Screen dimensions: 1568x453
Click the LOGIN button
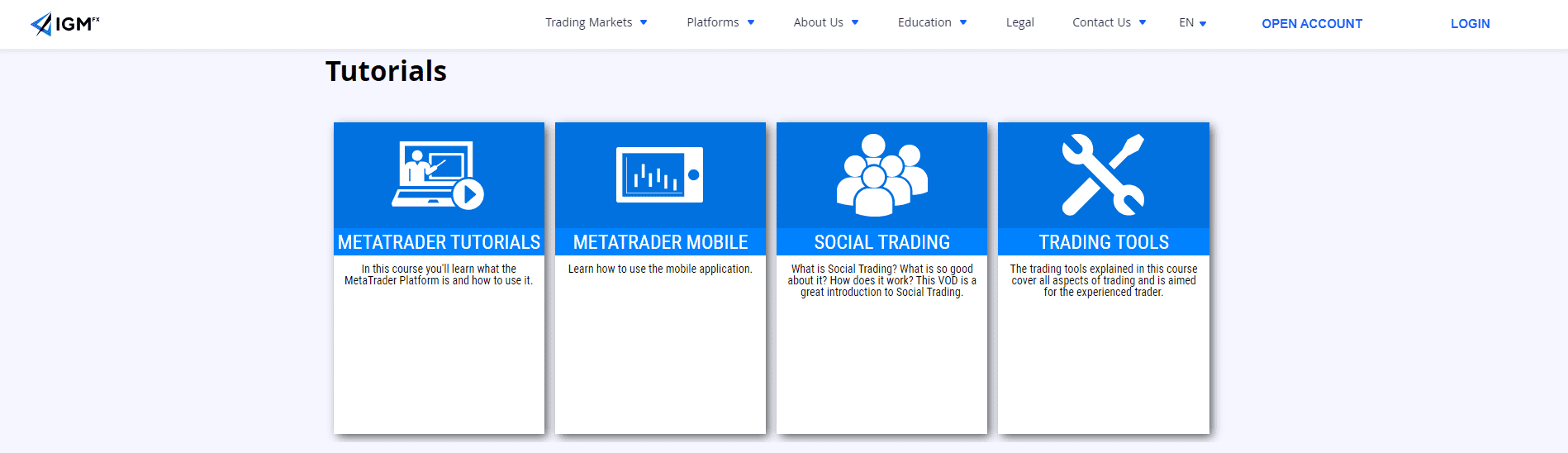tap(1471, 24)
